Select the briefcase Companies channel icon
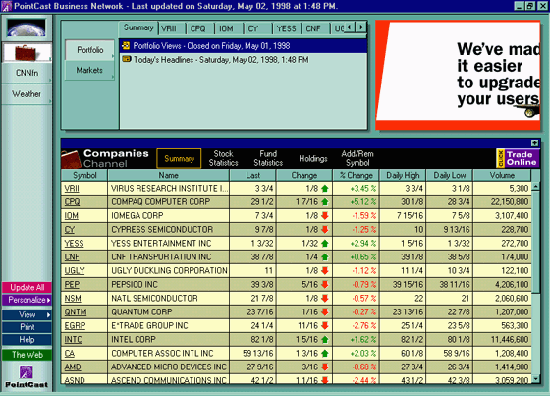Viewport: 550px width, 396px height. tap(26, 53)
